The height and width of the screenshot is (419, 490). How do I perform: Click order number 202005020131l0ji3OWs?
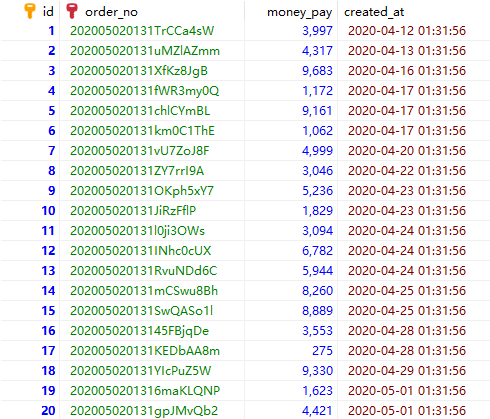[137, 231]
